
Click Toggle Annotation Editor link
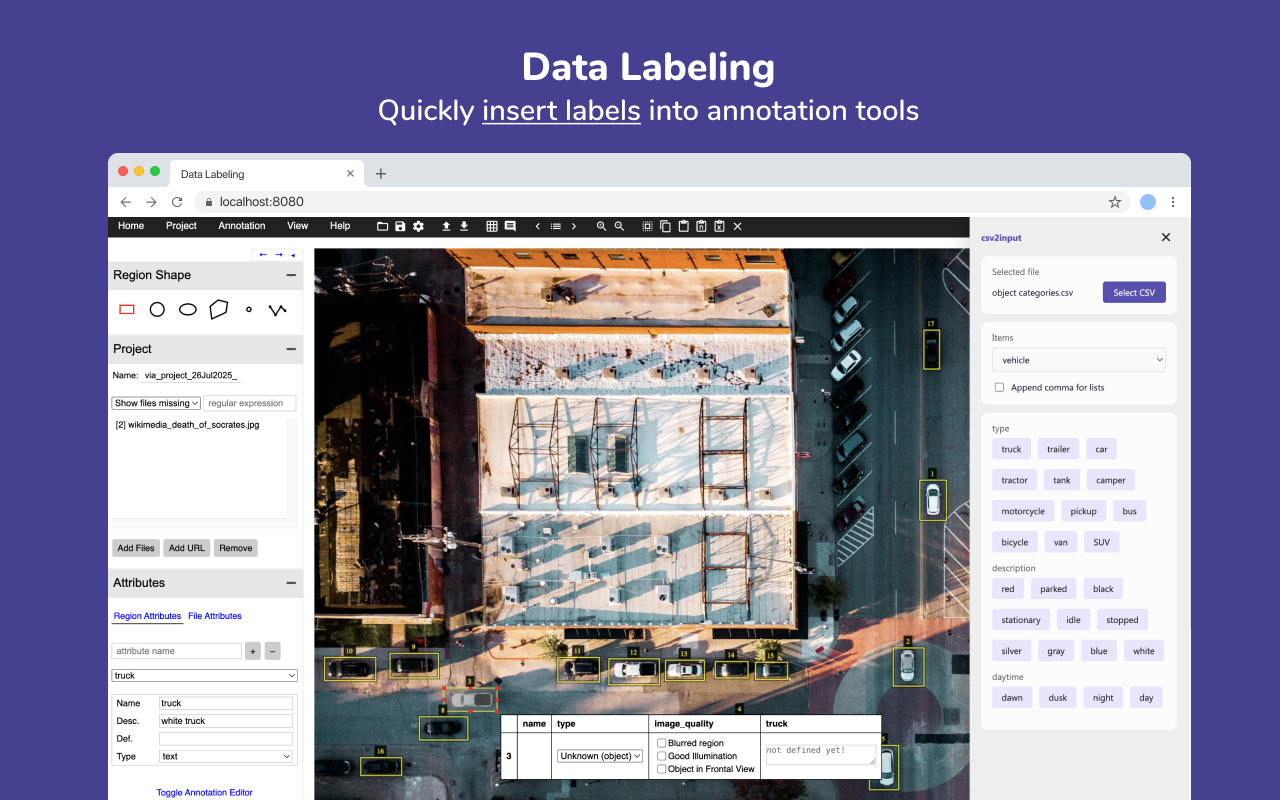click(204, 792)
